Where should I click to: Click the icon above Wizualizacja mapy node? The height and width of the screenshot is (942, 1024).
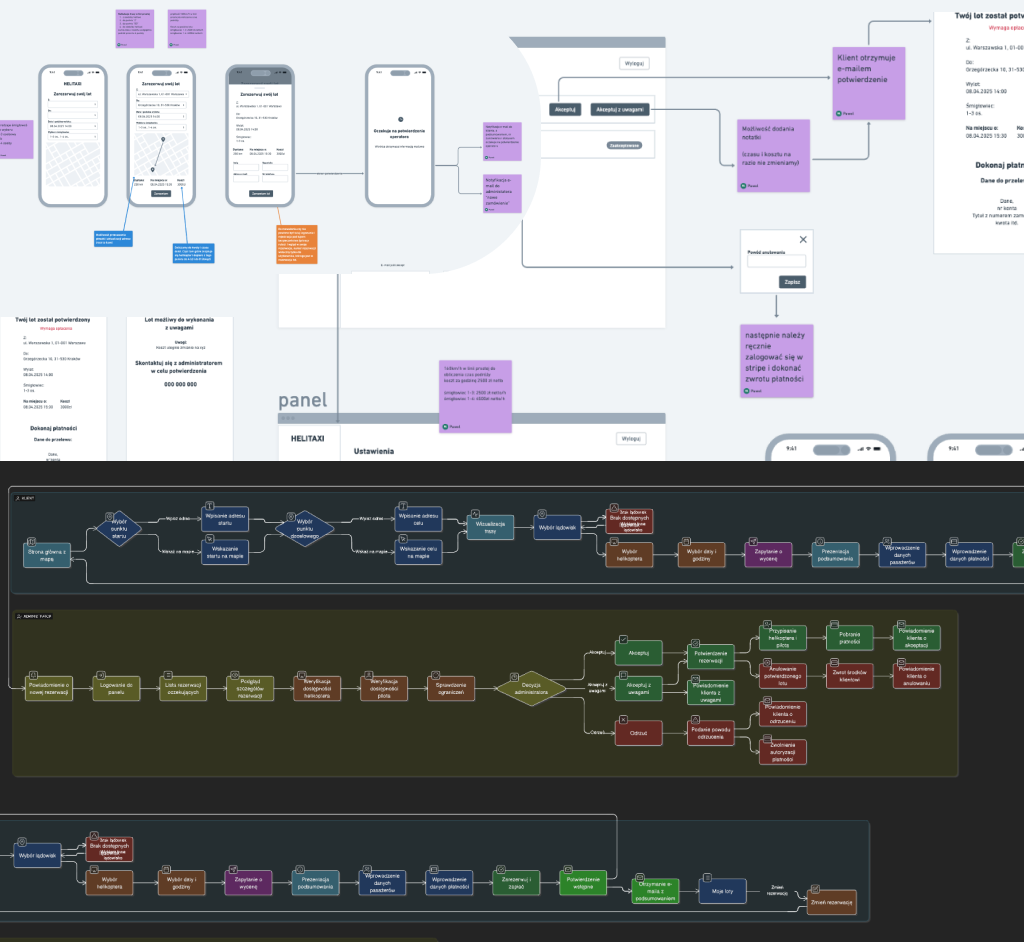tap(476, 512)
